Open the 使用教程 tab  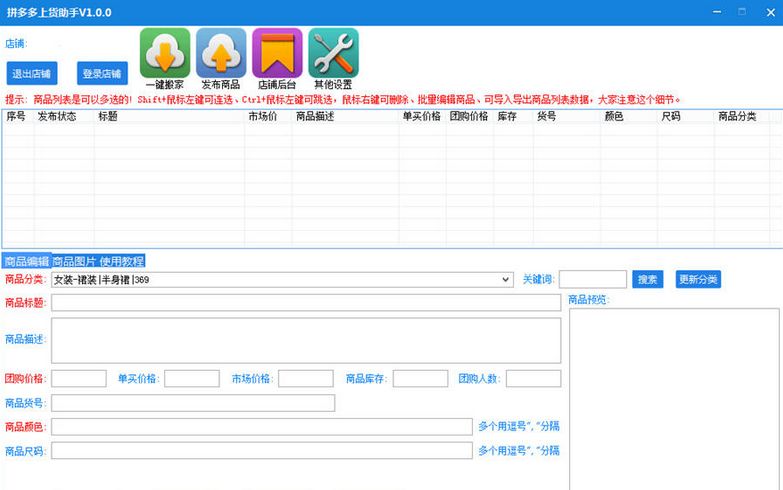click(x=122, y=261)
